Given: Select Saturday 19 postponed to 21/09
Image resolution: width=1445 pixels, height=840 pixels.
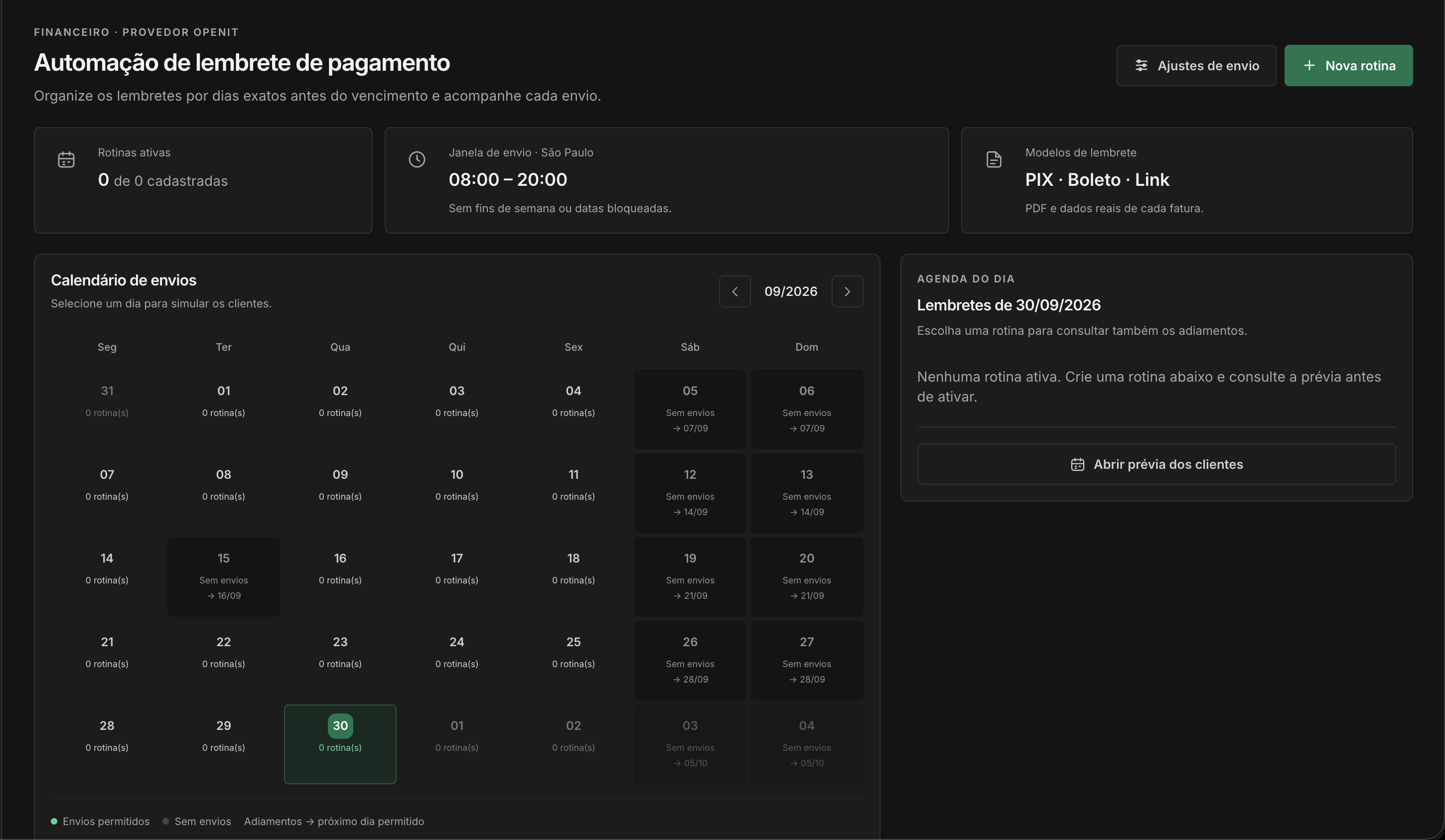Looking at the screenshot, I should pos(690,576).
